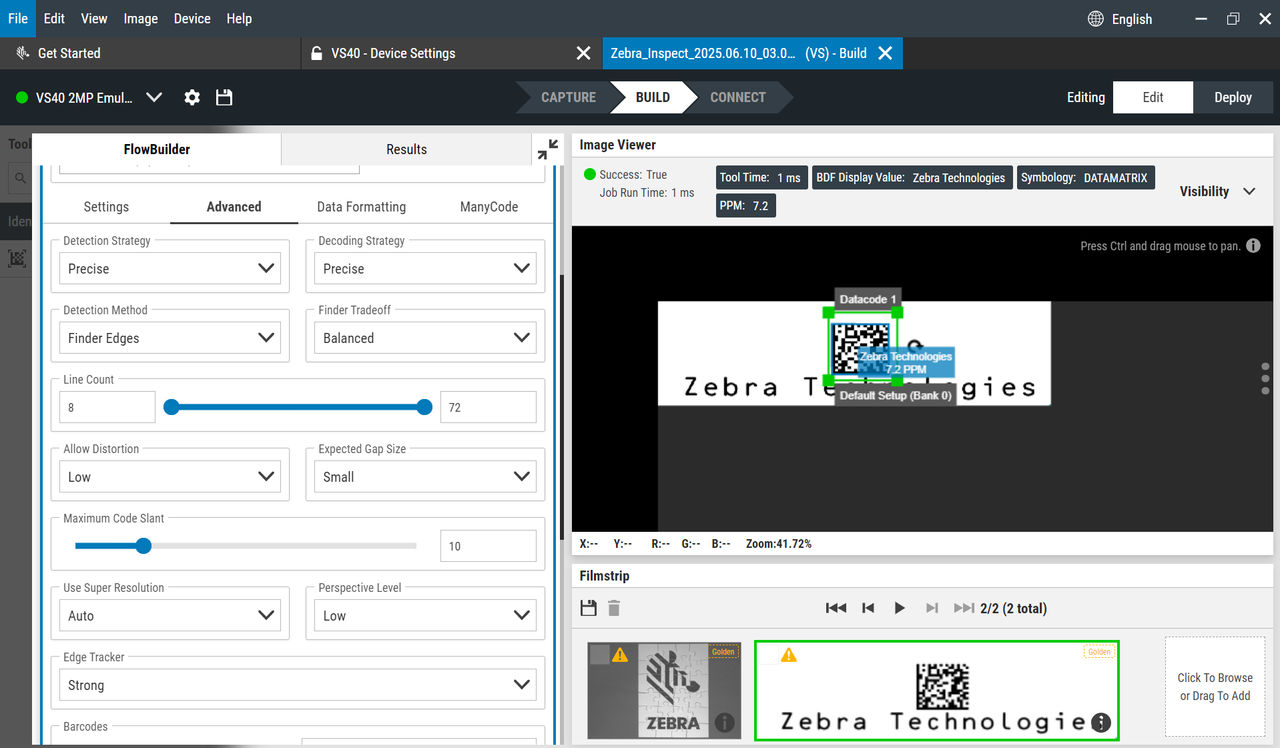1280x748 pixels.
Task: Step to previous filmstrip image
Action: point(868,608)
